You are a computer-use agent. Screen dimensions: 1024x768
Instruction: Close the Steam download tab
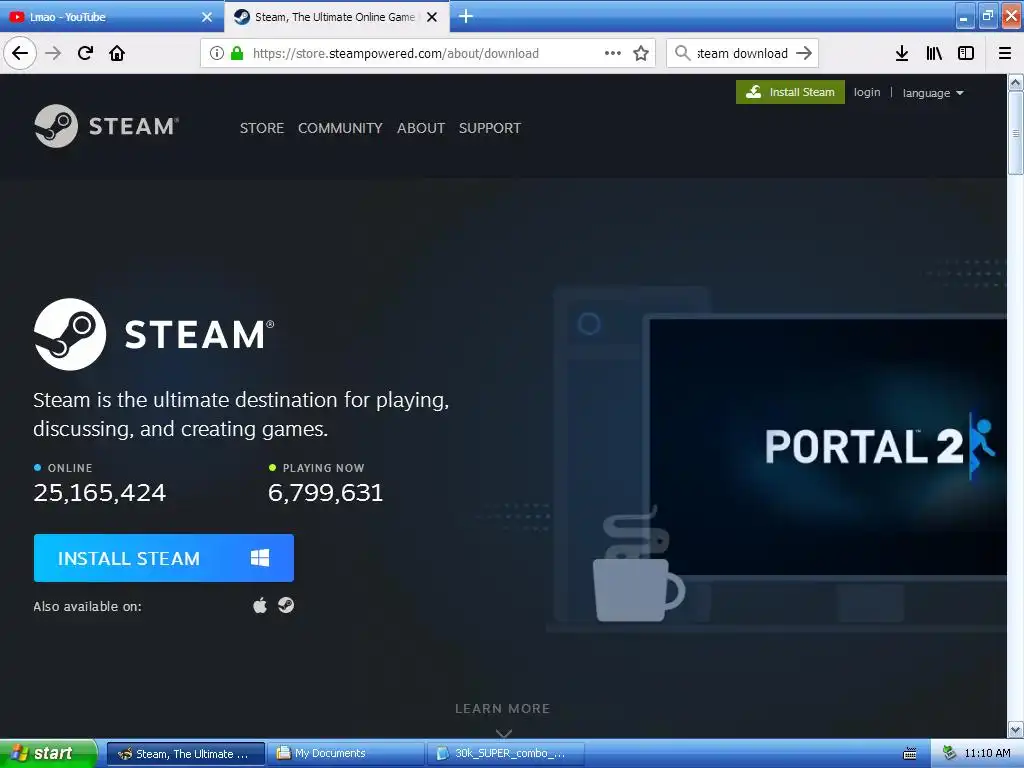point(432,17)
